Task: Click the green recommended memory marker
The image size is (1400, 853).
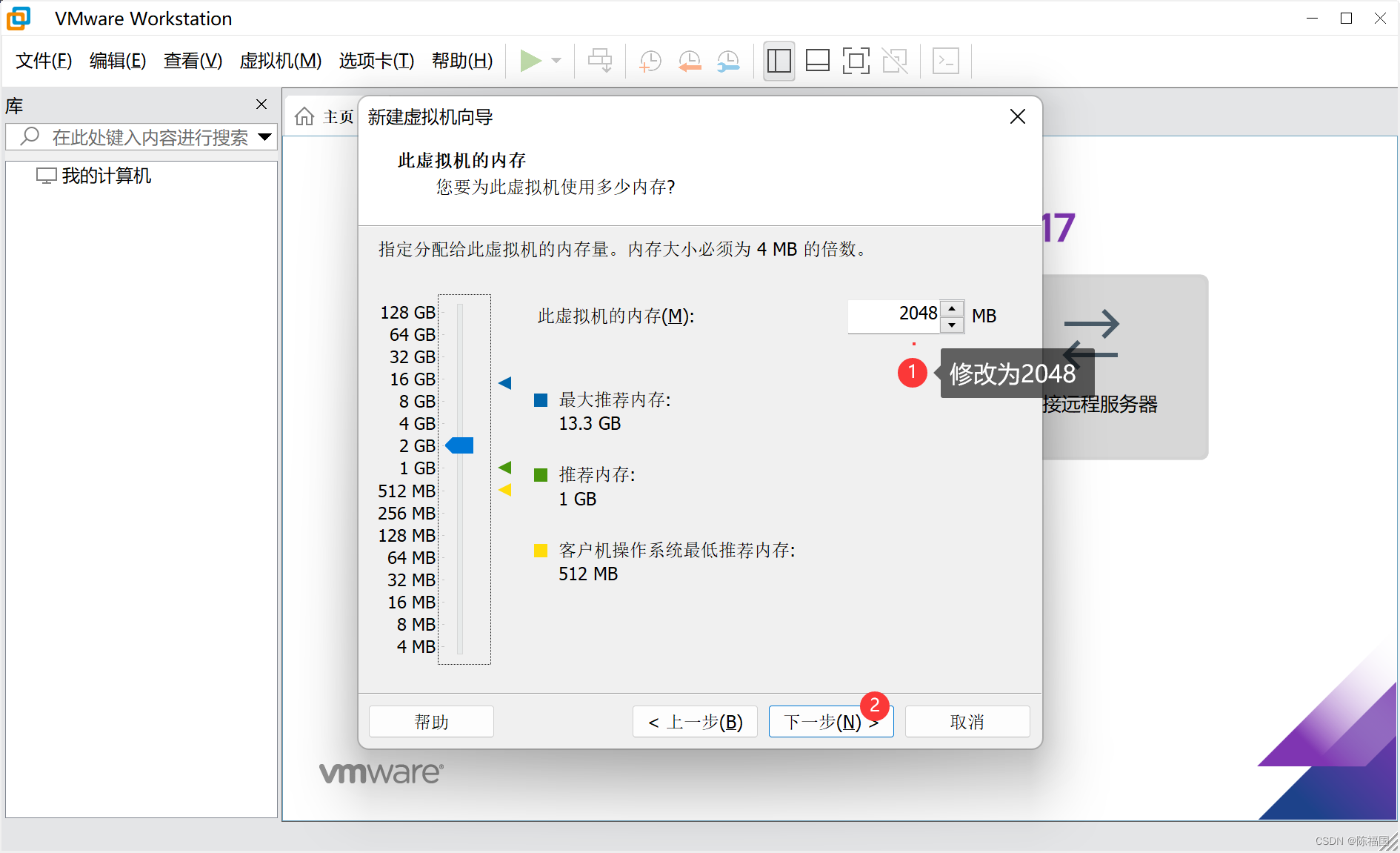Action: (x=505, y=468)
